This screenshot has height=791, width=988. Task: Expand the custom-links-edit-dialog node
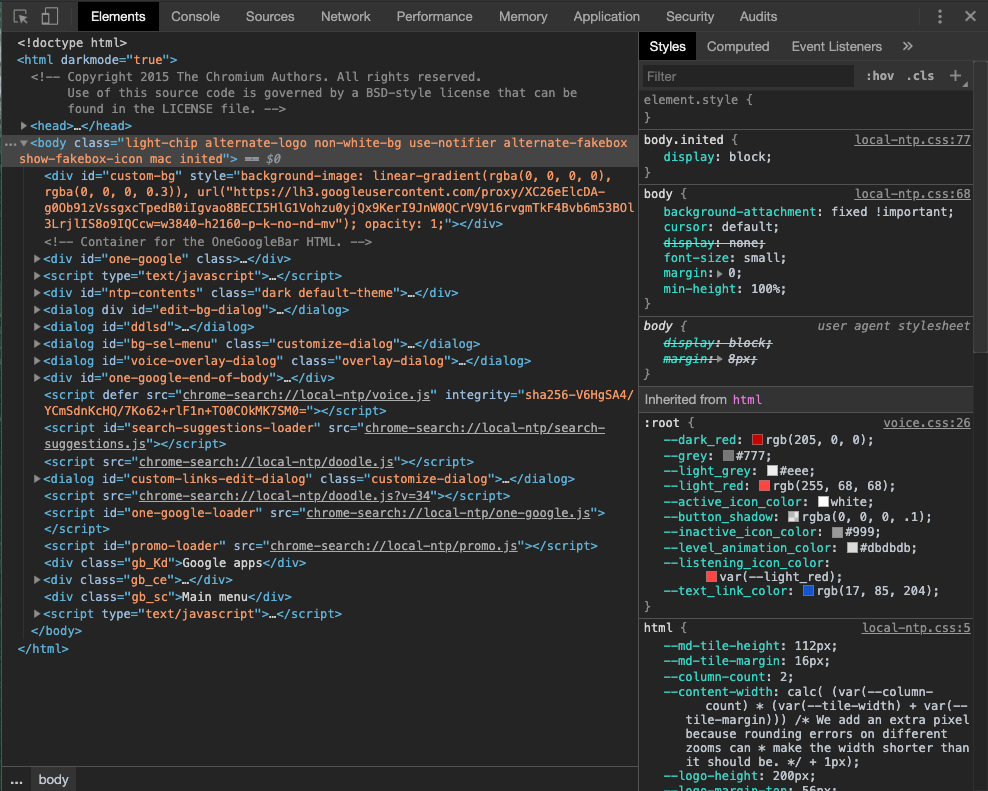pyautogui.click(x=37, y=479)
